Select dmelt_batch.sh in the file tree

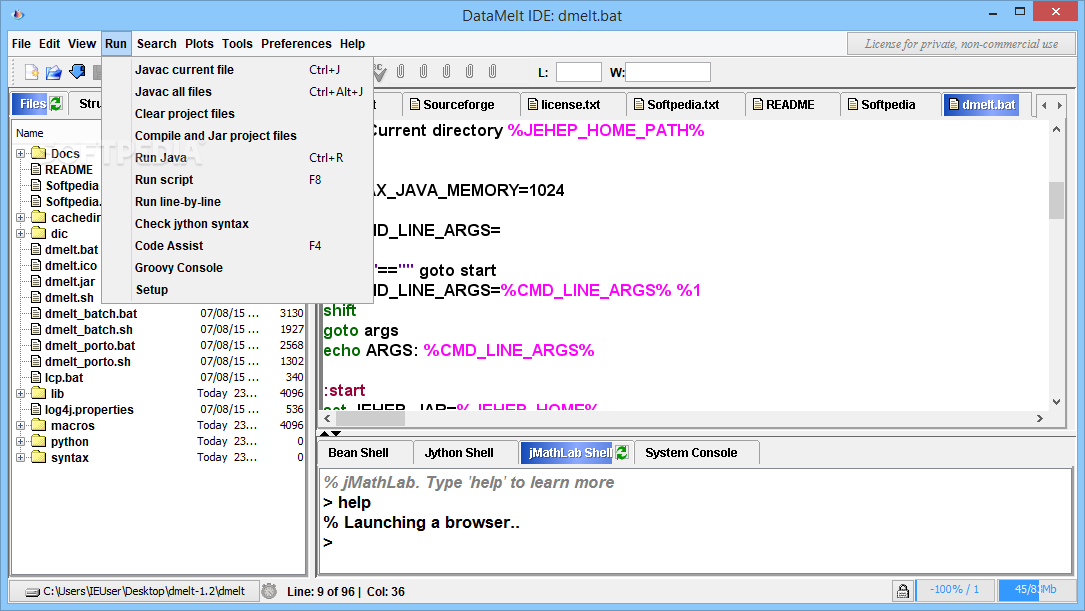[89, 330]
